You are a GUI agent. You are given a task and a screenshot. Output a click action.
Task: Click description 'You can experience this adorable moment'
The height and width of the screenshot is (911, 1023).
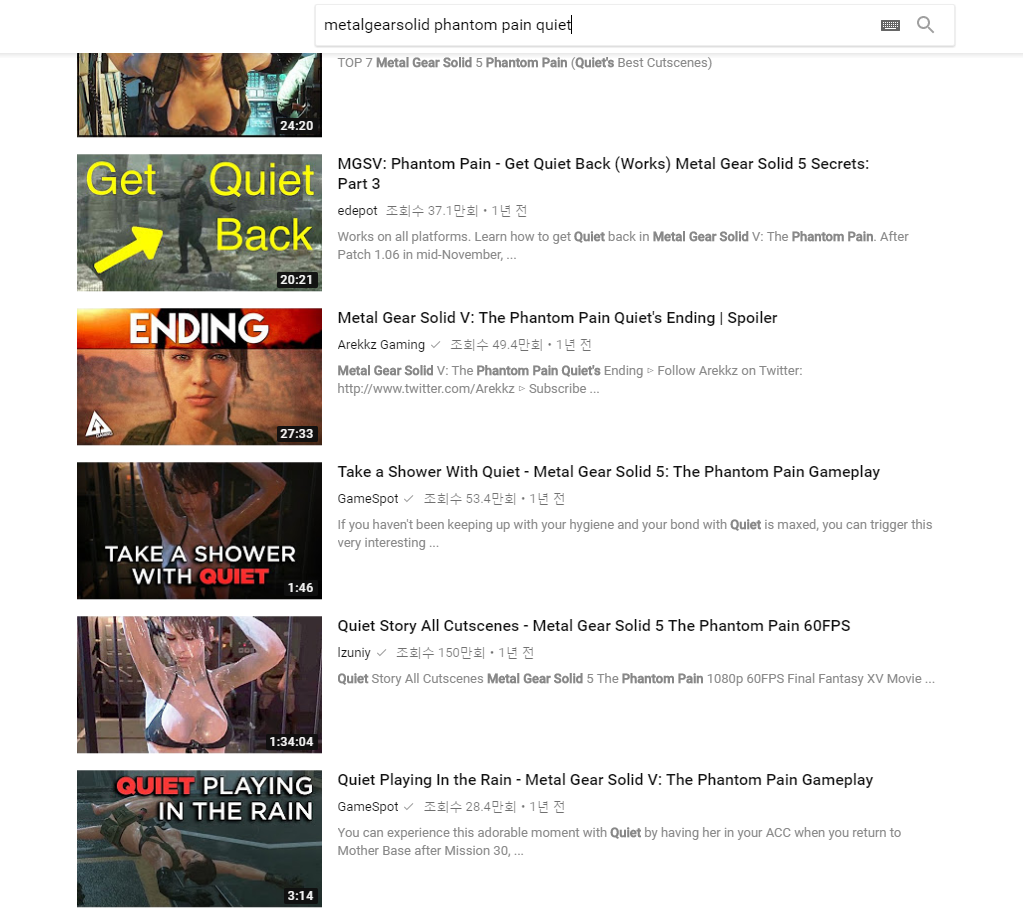(619, 842)
